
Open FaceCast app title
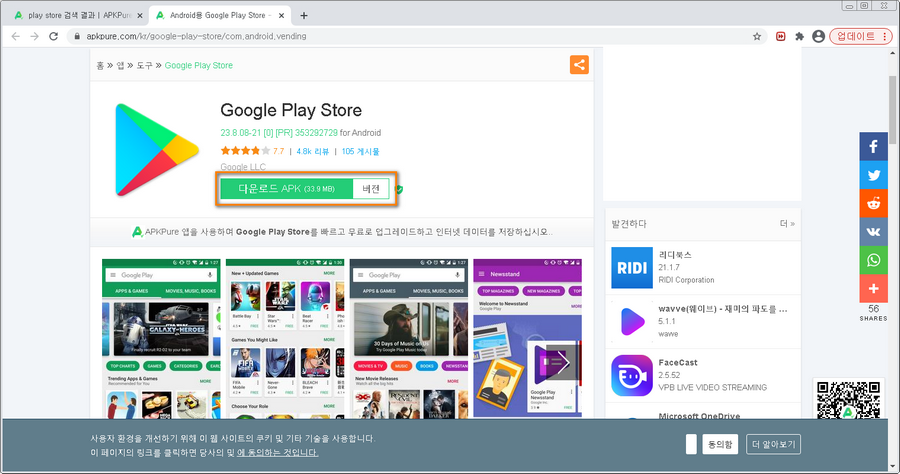click(x=678, y=363)
